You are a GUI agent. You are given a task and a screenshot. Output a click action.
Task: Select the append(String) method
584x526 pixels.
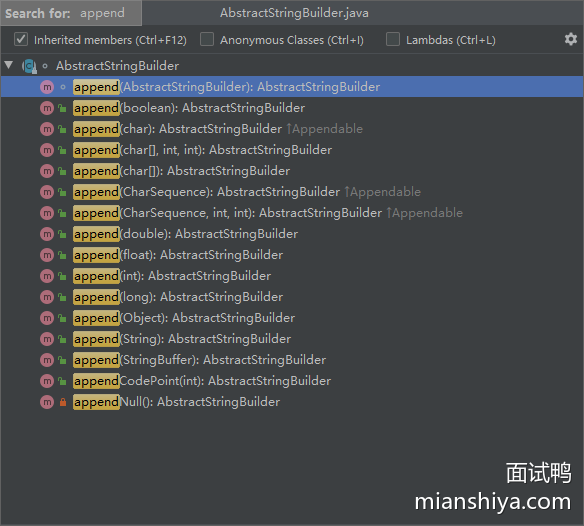[x=182, y=339]
